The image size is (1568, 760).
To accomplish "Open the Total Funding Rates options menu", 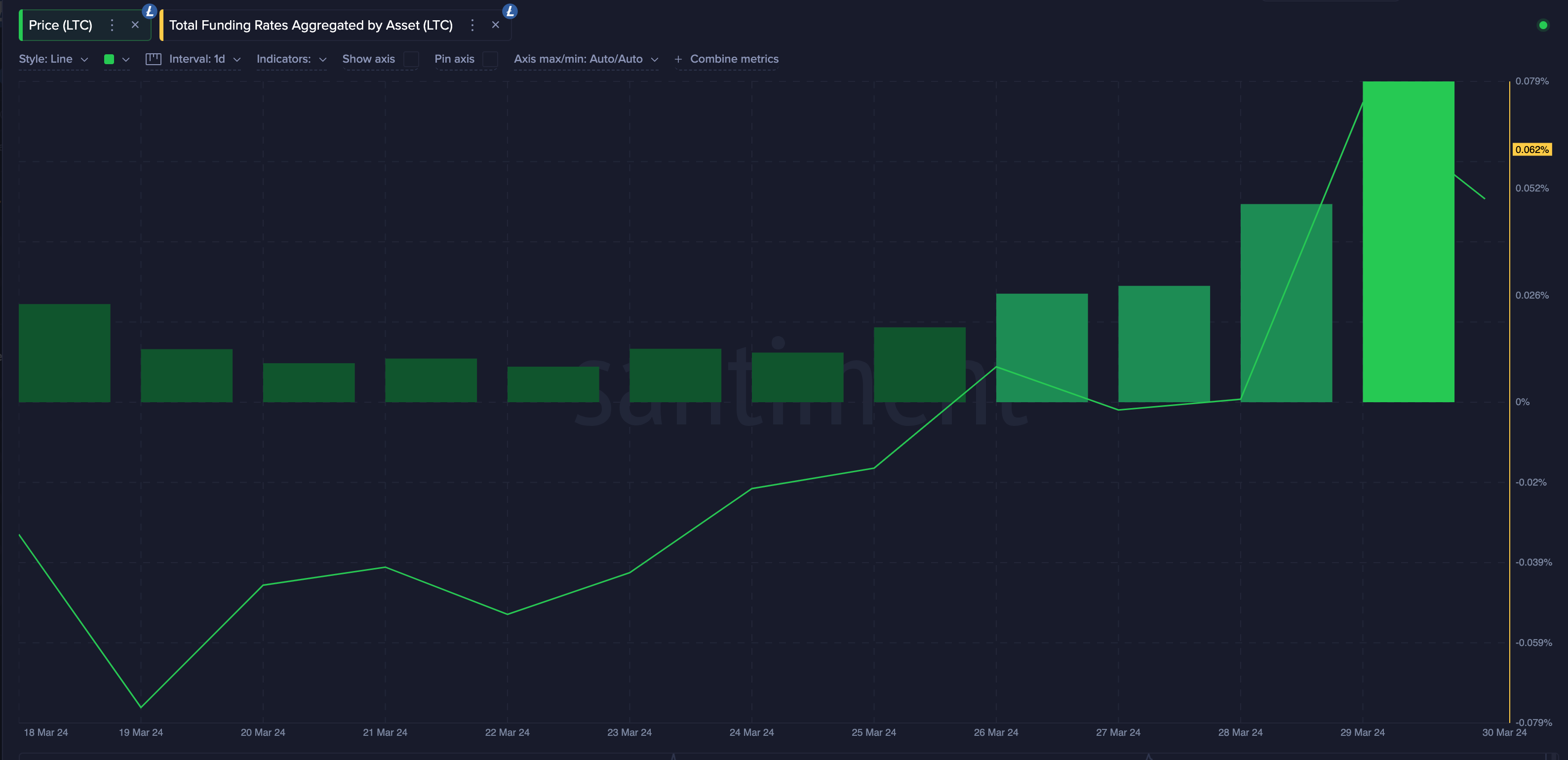I will 472,25.
